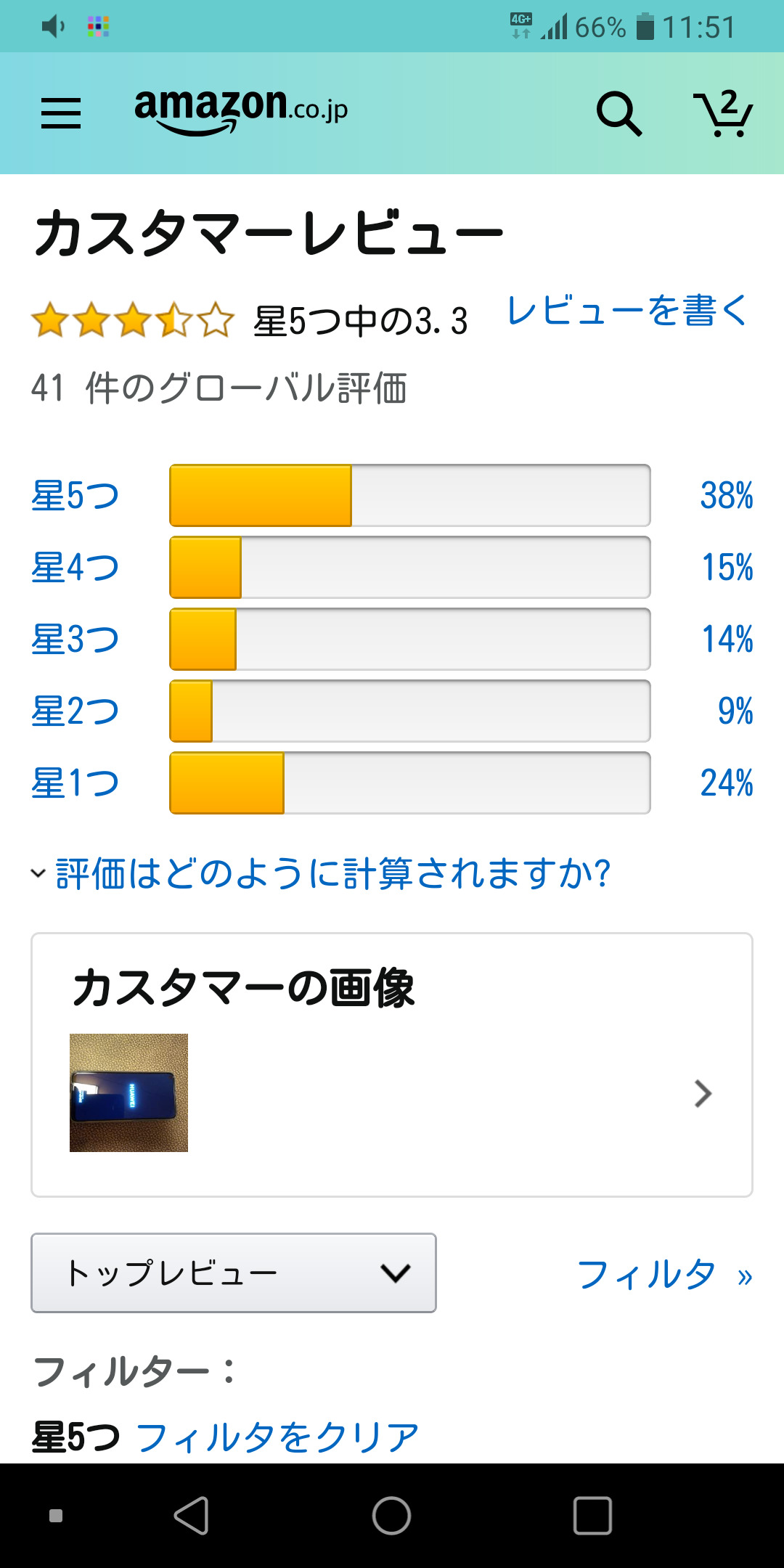Open the フィルタ » options
Viewport: 784px width, 1568px height.
coord(663,1275)
